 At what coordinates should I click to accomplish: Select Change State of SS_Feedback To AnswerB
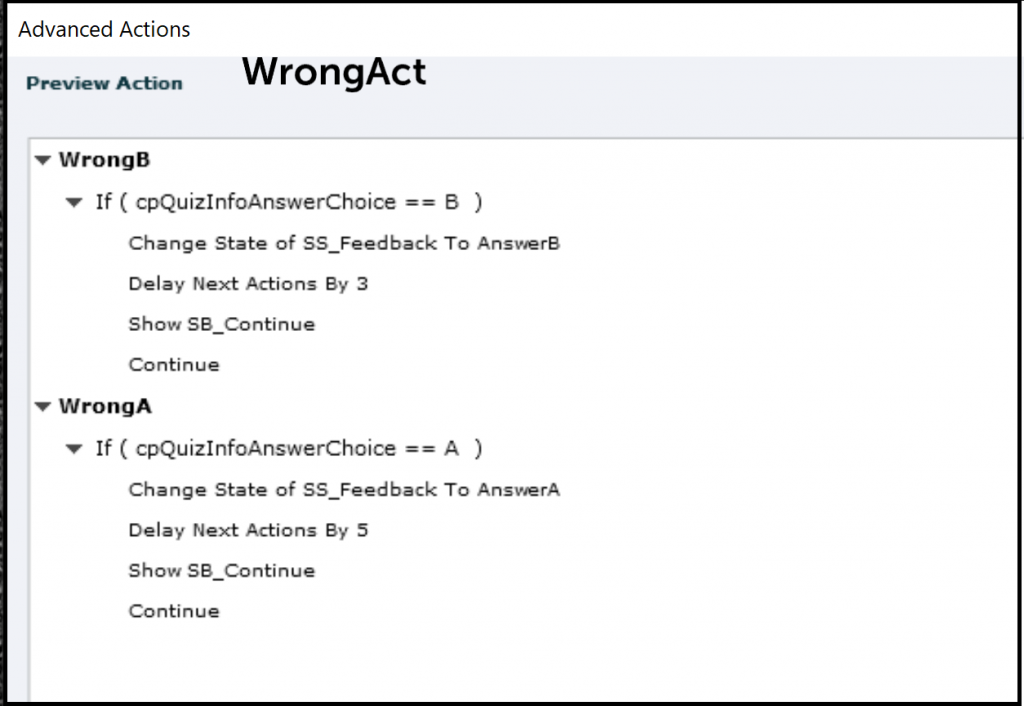pos(344,243)
